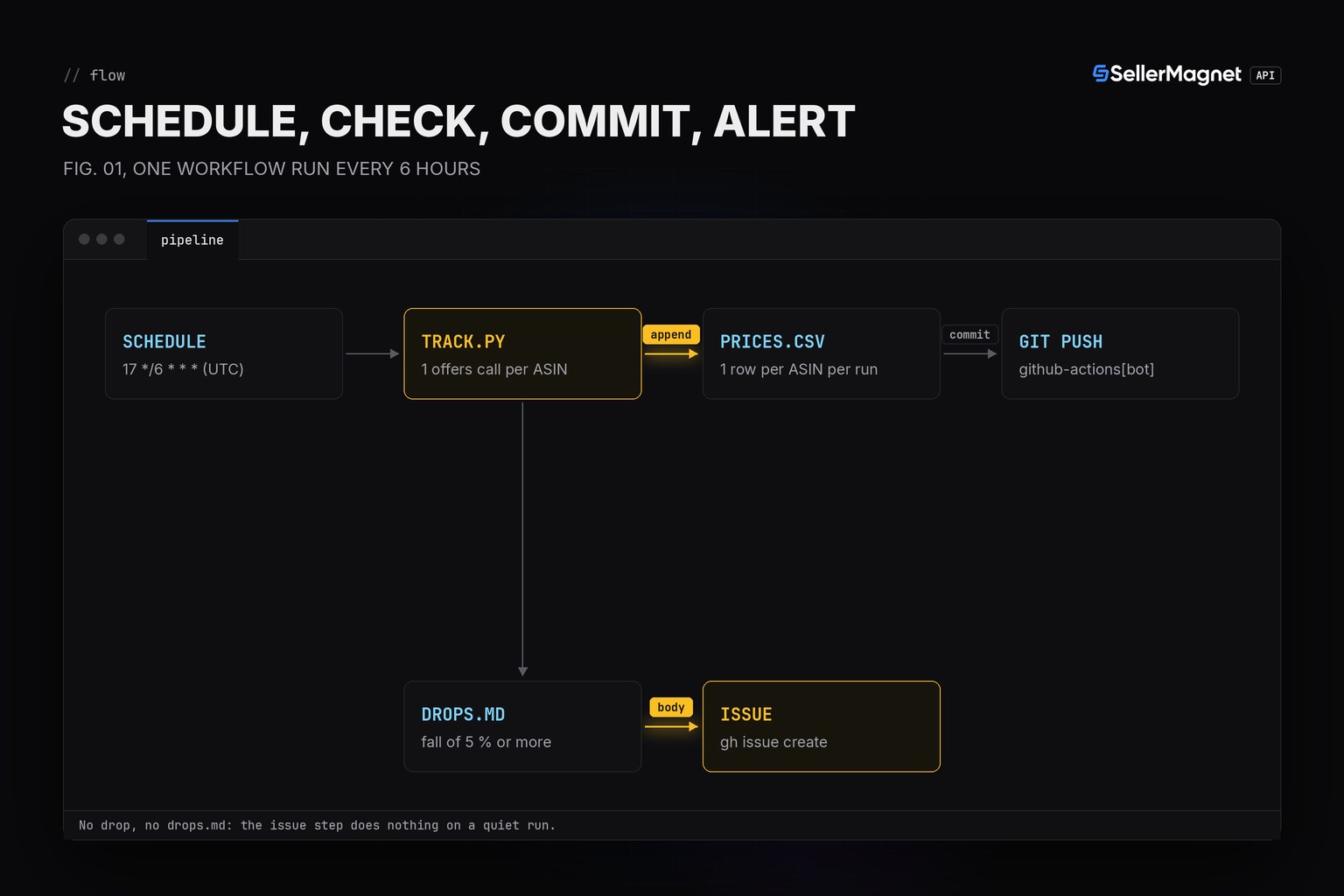Click the commit edge label
The height and width of the screenshot is (896, 1344).
(969, 334)
